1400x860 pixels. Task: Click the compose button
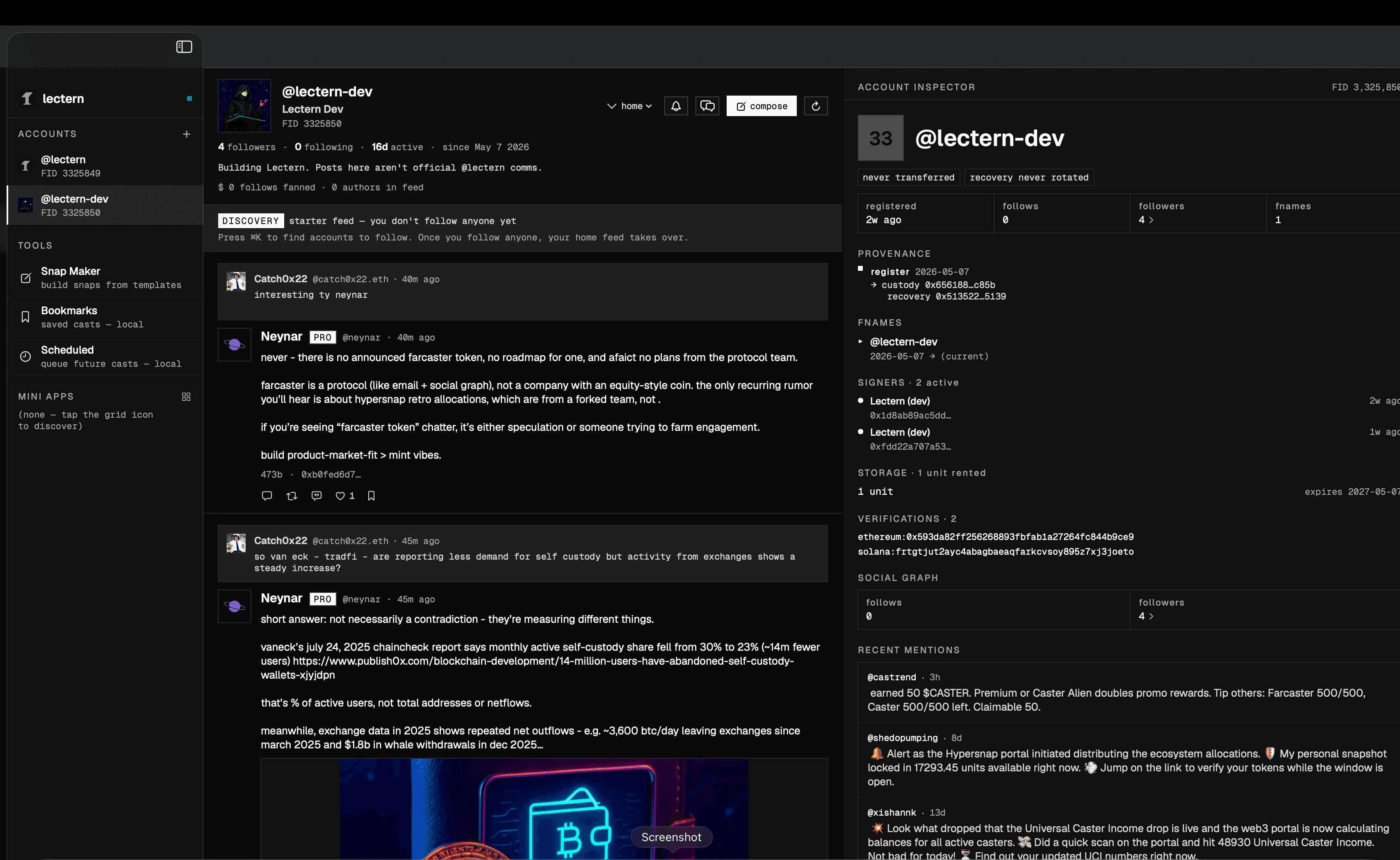pyautogui.click(x=762, y=106)
